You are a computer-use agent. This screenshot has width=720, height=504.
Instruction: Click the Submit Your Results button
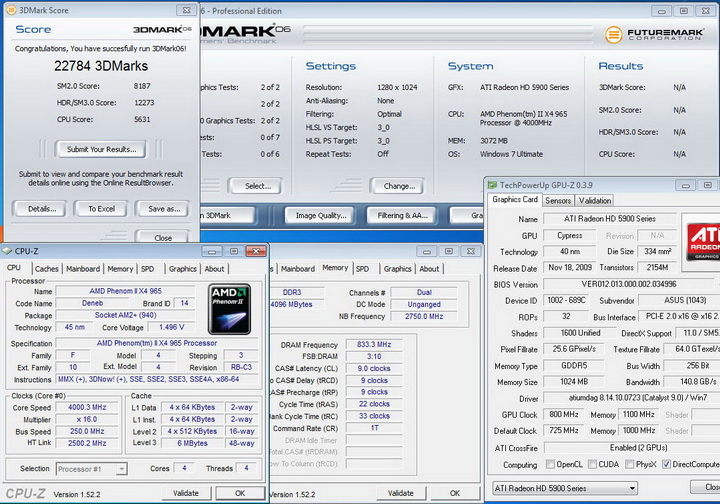tap(100, 149)
